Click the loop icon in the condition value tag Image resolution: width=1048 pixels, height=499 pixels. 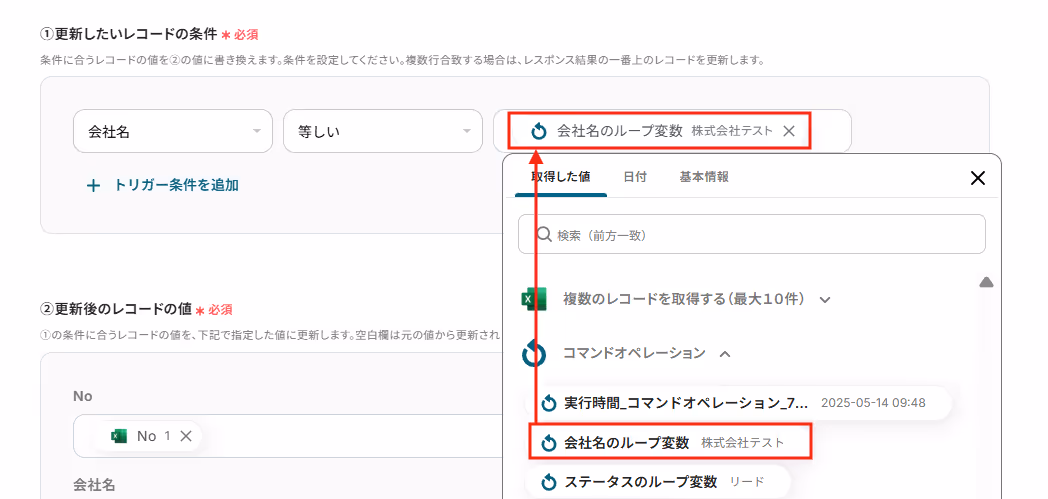[x=539, y=131]
